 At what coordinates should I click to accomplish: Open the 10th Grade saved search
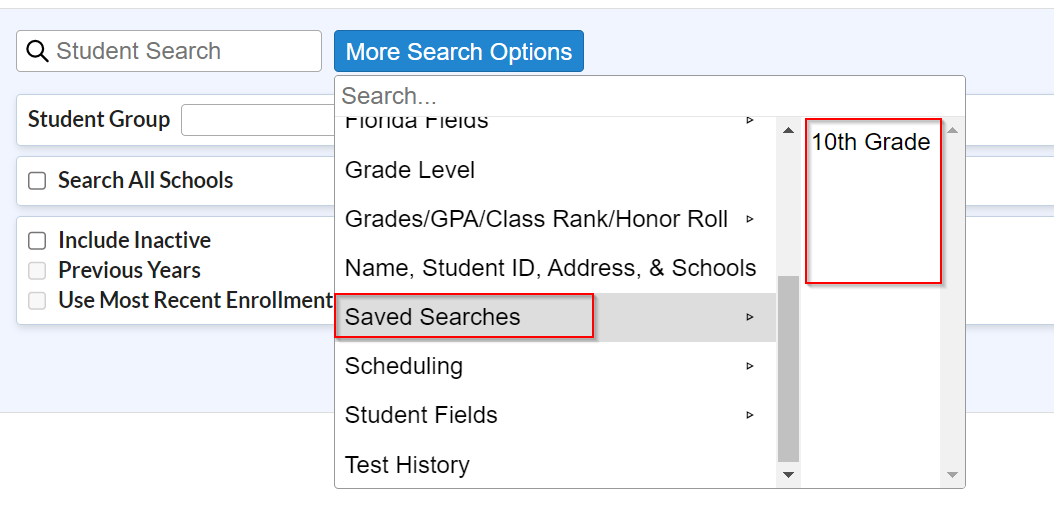[x=870, y=142]
